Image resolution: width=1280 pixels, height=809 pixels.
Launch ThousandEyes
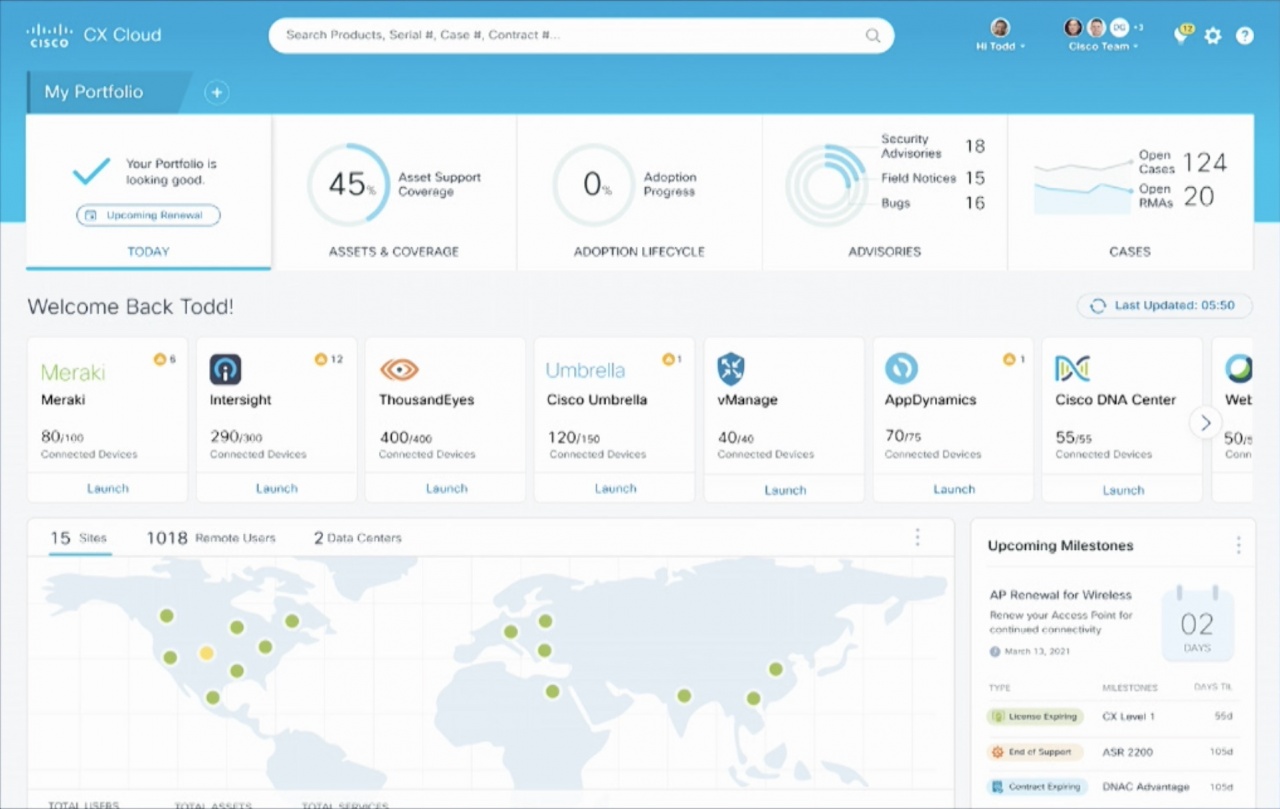[446, 488]
